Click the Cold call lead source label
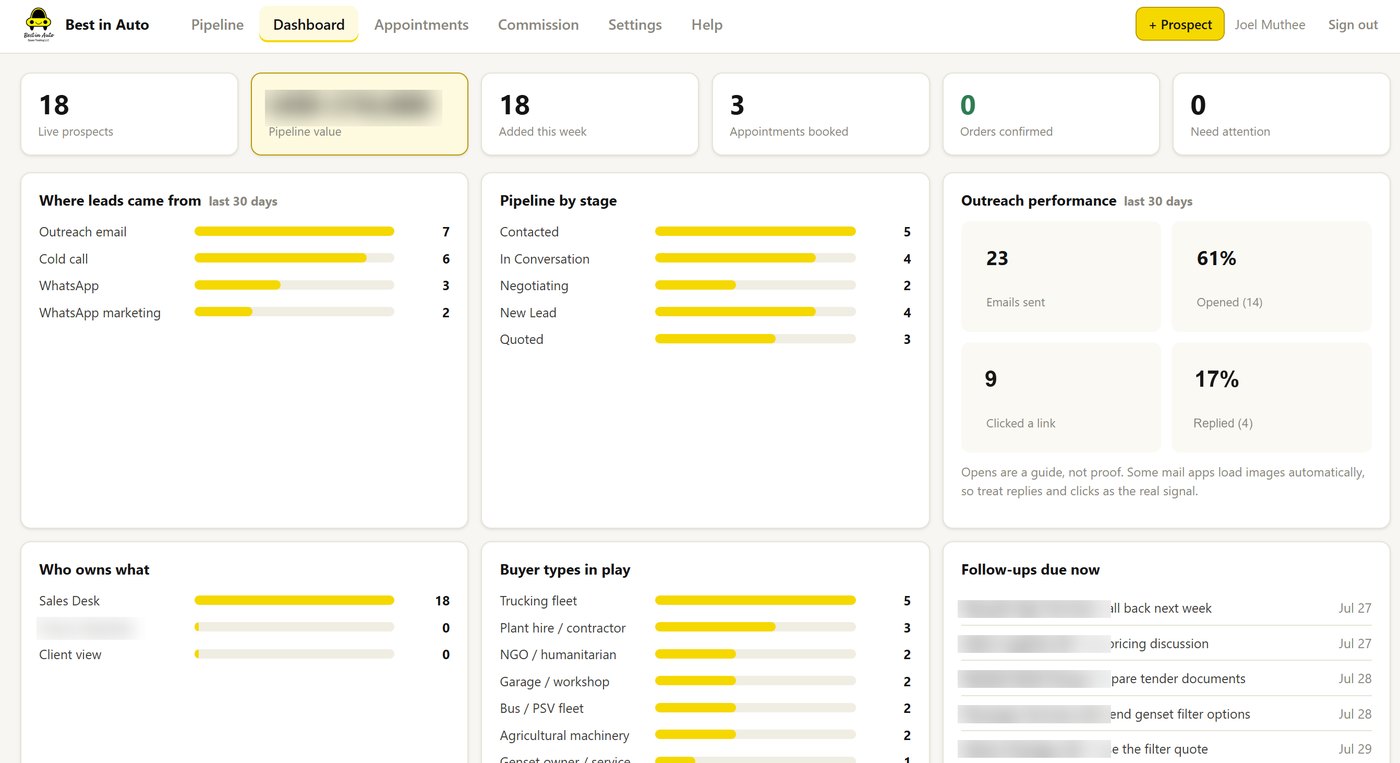This screenshot has width=1400, height=763. click(x=64, y=259)
